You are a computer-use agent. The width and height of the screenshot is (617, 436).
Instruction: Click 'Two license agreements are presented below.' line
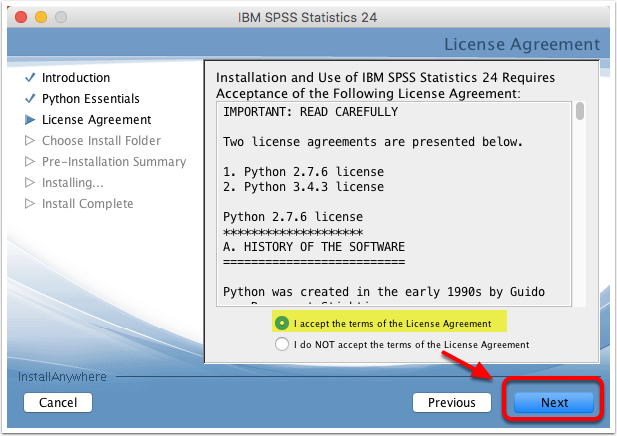tap(373, 142)
